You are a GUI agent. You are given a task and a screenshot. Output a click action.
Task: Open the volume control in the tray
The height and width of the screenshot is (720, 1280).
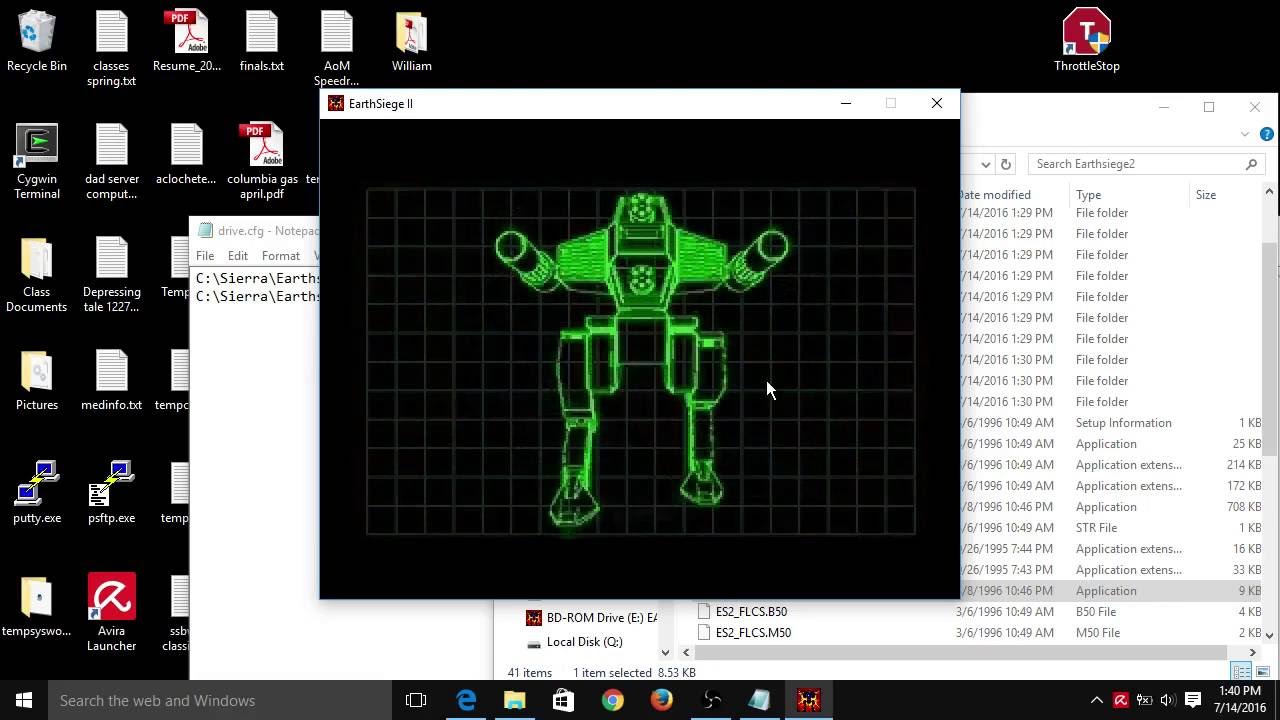point(1169,700)
